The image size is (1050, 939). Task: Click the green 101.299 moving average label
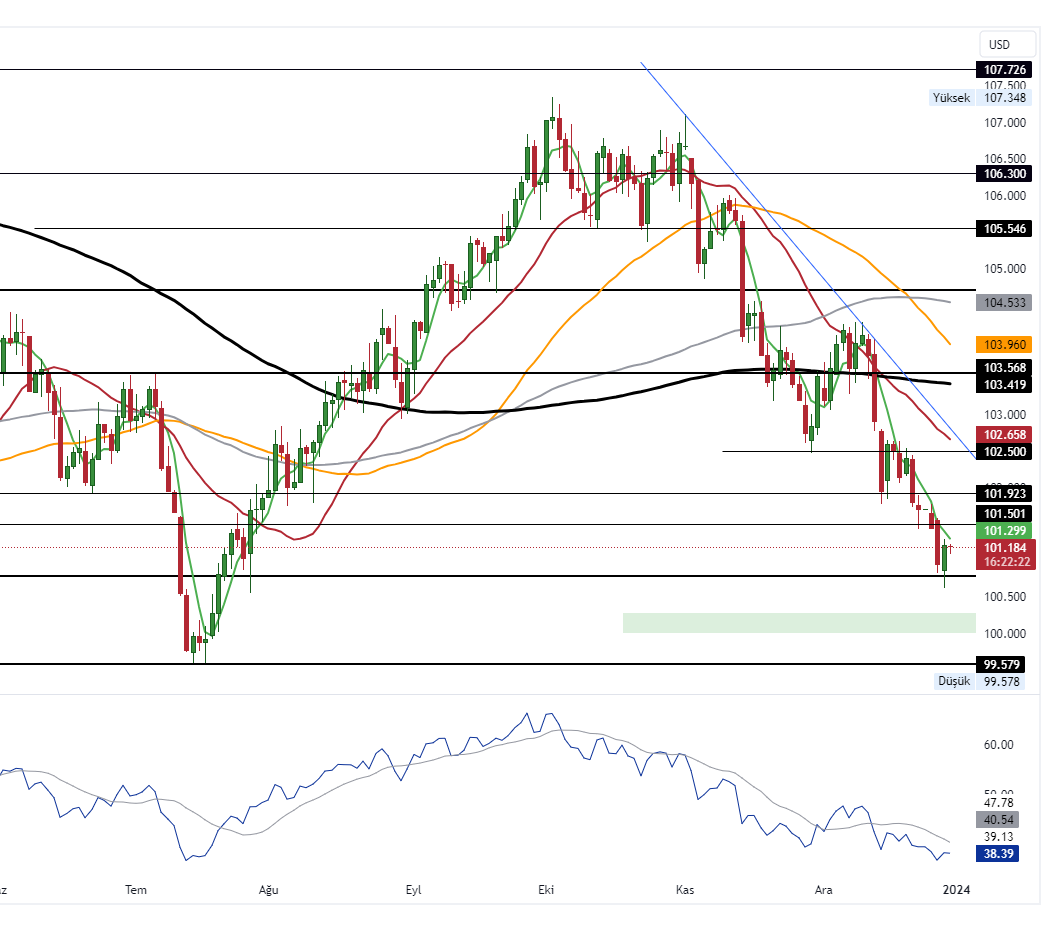[1003, 530]
